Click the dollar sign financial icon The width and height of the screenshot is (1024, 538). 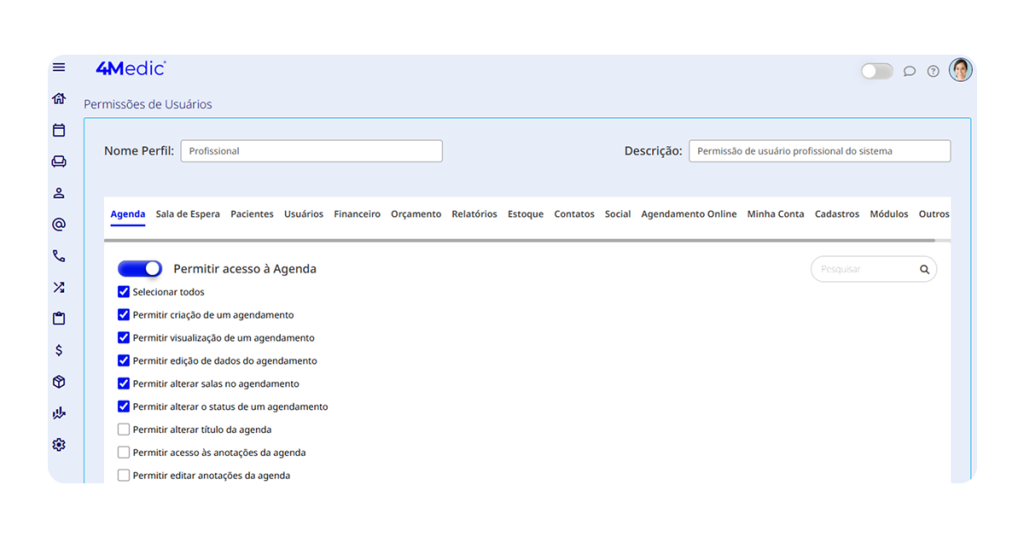59,350
